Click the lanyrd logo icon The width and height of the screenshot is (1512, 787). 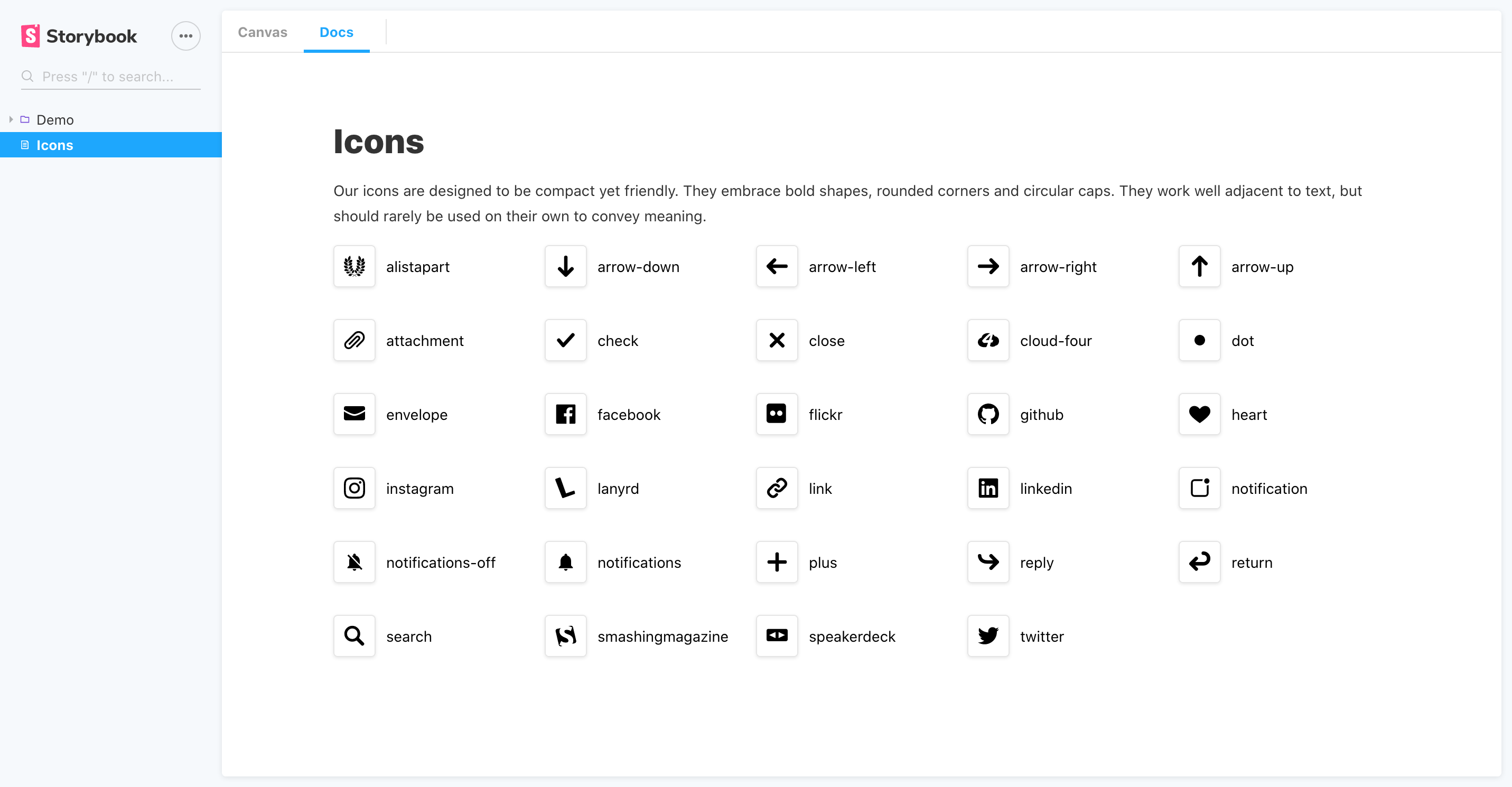point(565,488)
